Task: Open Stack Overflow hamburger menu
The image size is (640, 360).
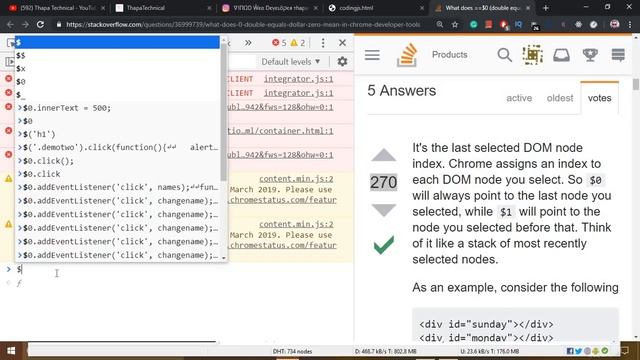Action: [372, 55]
